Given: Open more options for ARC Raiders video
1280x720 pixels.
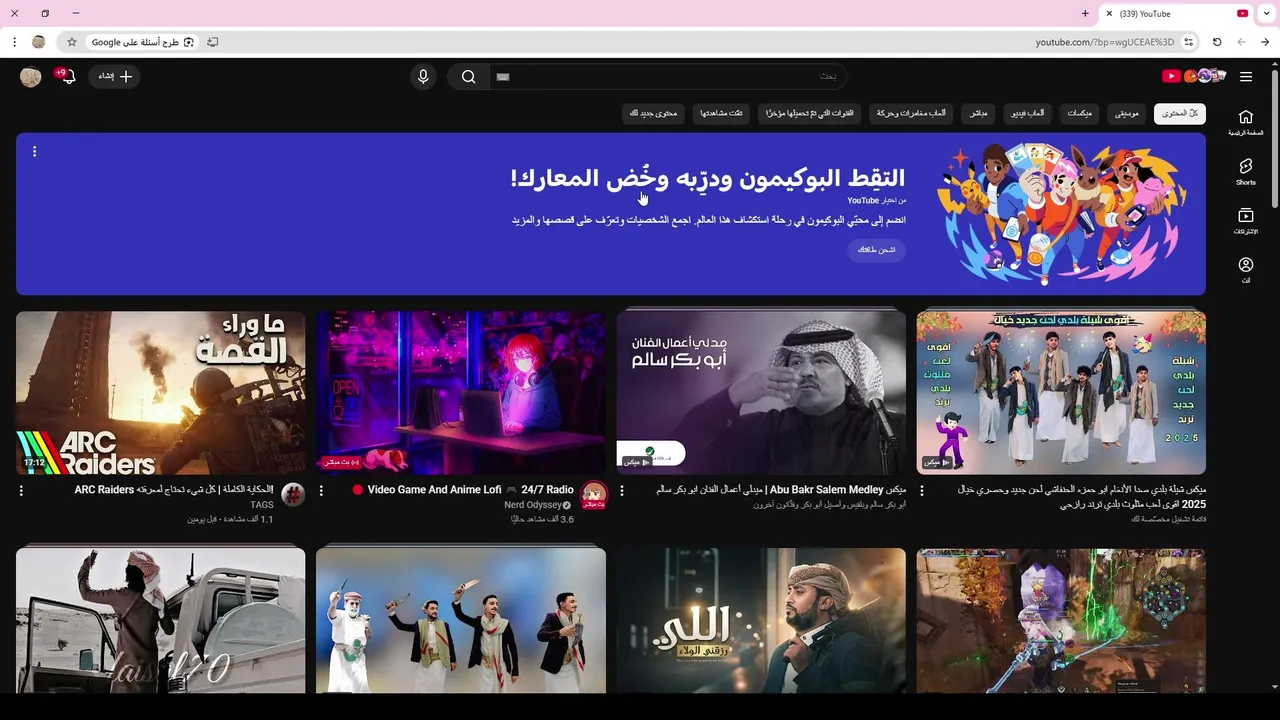Looking at the screenshot, I should 21,491.
